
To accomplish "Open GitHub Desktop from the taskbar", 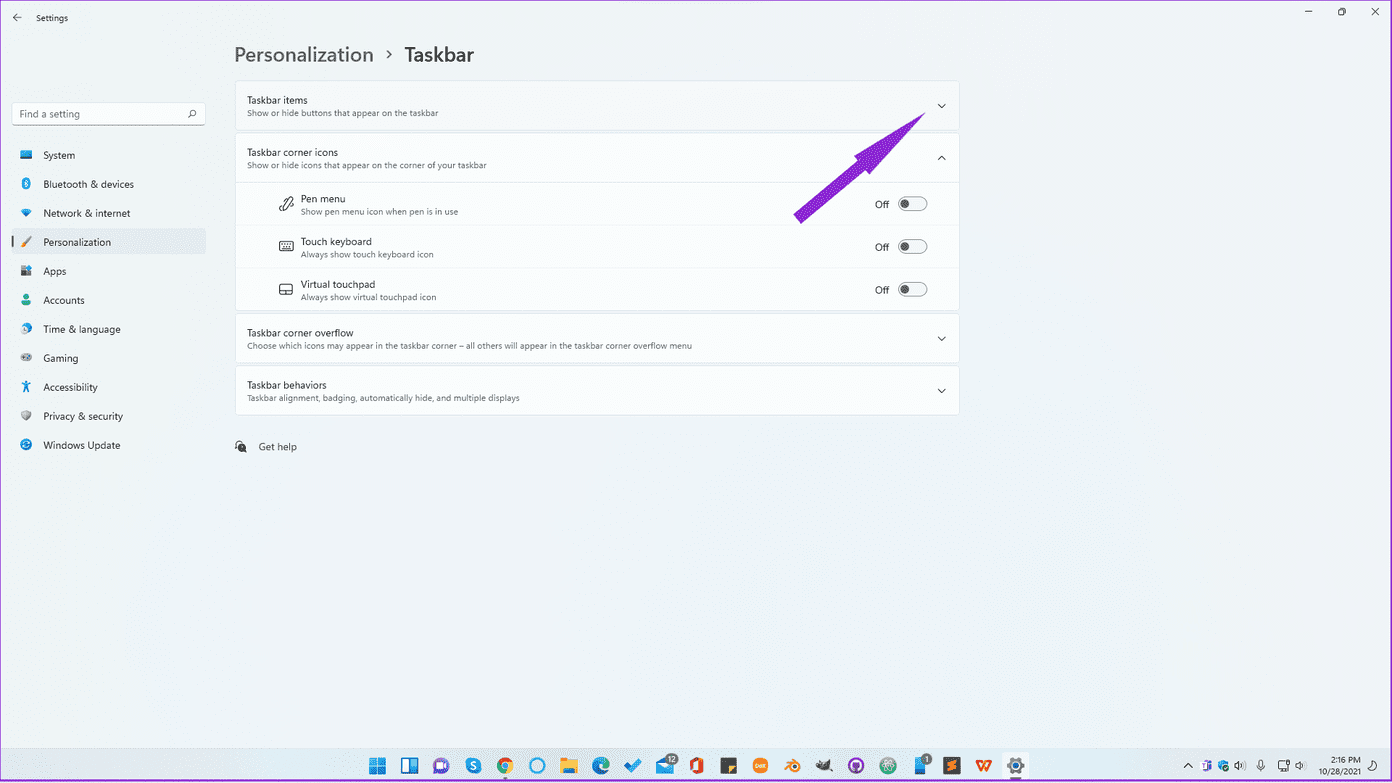I will 856,766.
